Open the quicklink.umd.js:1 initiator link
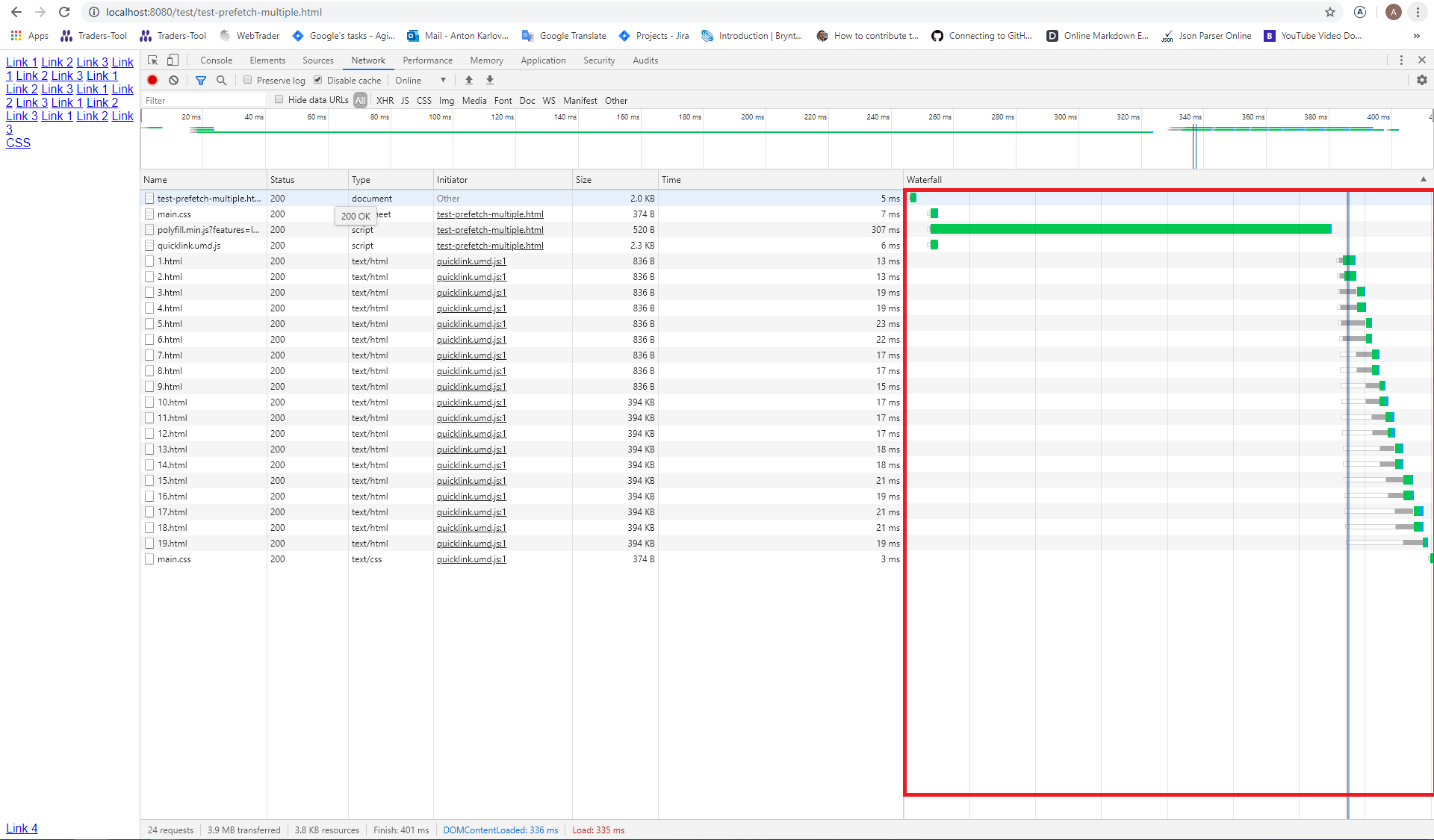Image resolution: width=1434 pixels, height=840 pixels. pyautogui.click(x=471, y=261)
